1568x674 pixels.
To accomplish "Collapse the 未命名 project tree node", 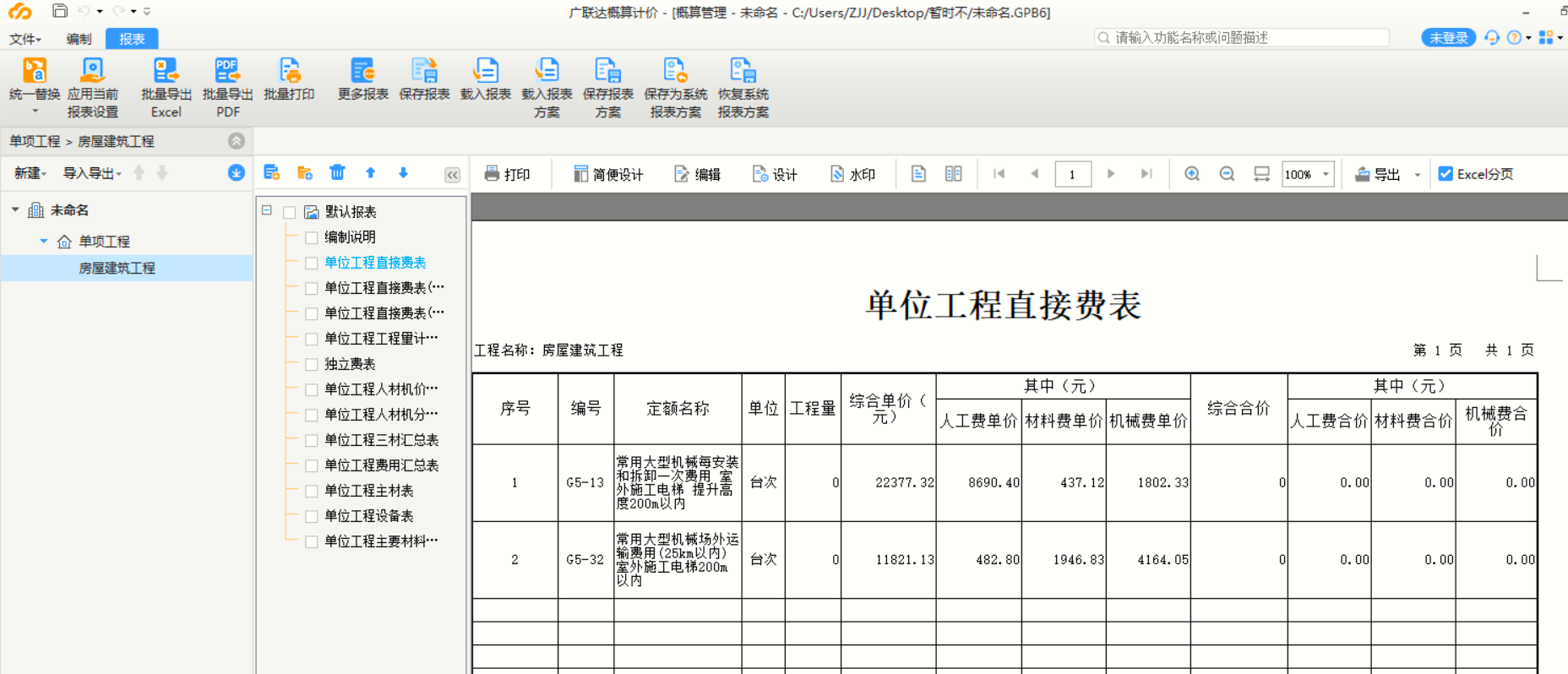I will 15,209.
